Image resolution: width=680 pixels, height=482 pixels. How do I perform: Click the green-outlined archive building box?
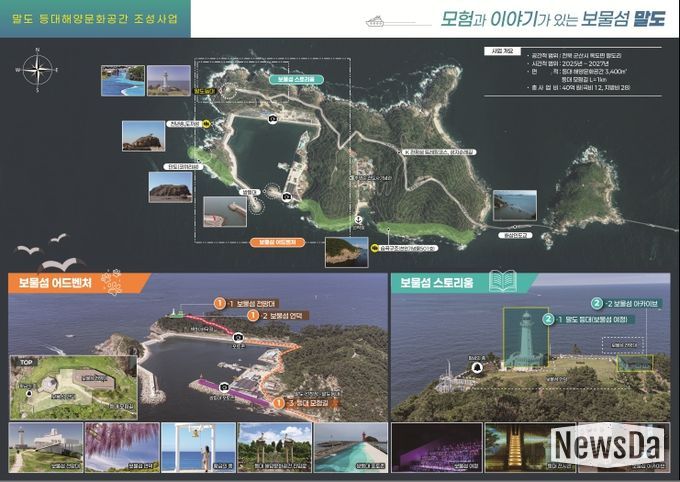click(634, 363)
